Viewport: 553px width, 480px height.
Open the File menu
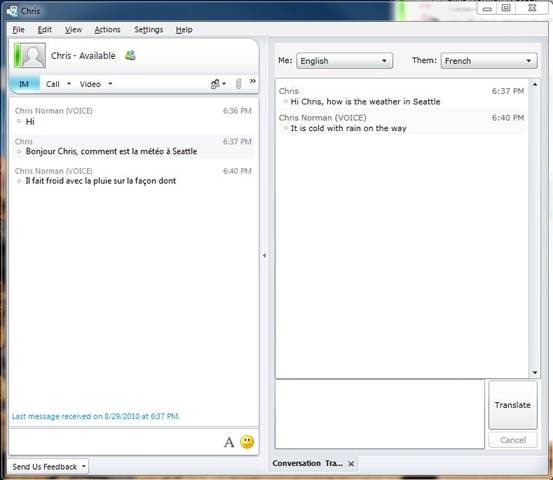(x=18, y=30)
